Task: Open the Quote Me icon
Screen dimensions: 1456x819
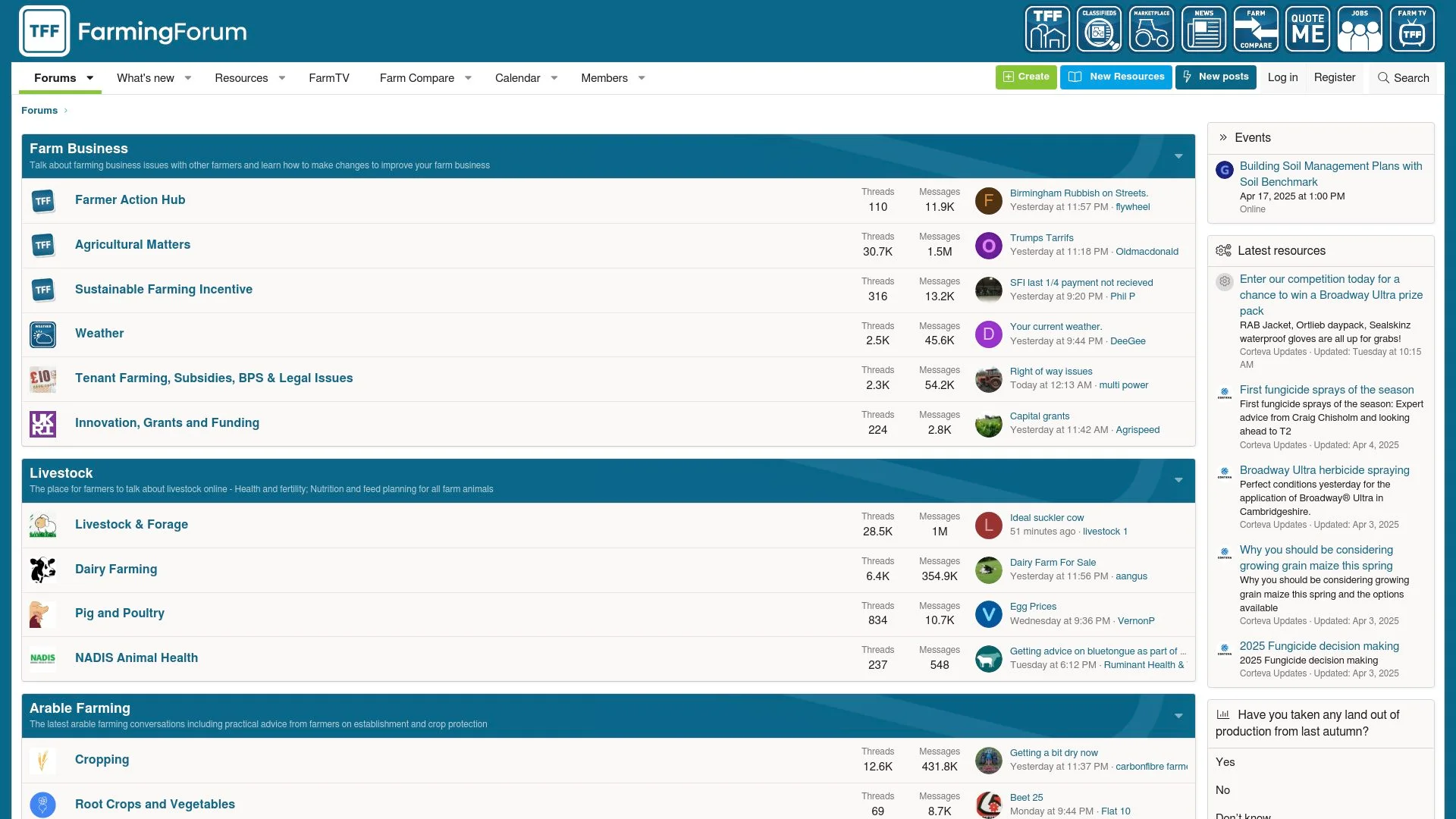Action: point(1308,30)
